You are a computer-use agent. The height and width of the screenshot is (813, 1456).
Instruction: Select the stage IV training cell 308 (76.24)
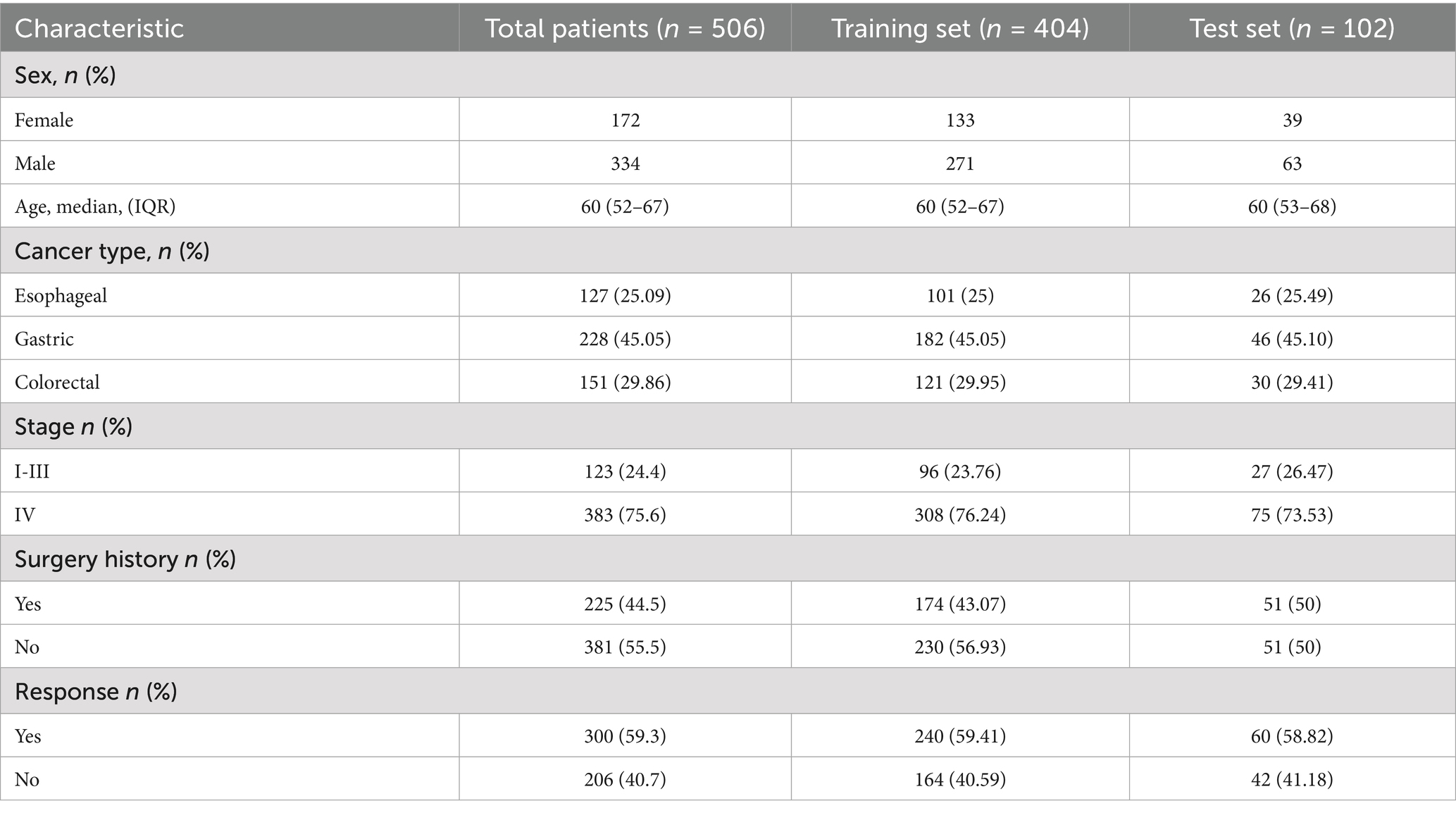[x=959, y=514]
